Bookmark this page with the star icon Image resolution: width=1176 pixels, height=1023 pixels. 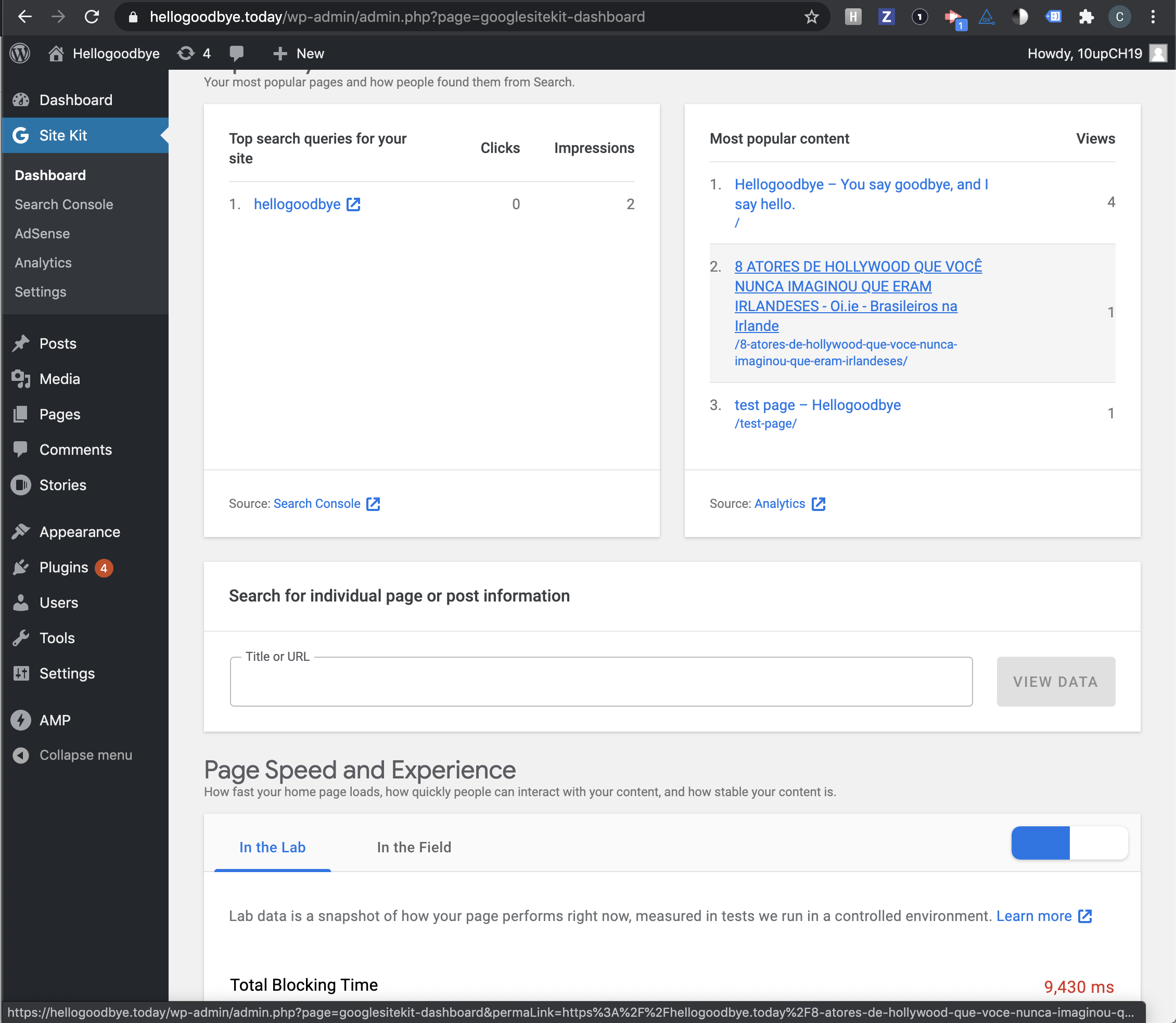[x=811, y=17]
